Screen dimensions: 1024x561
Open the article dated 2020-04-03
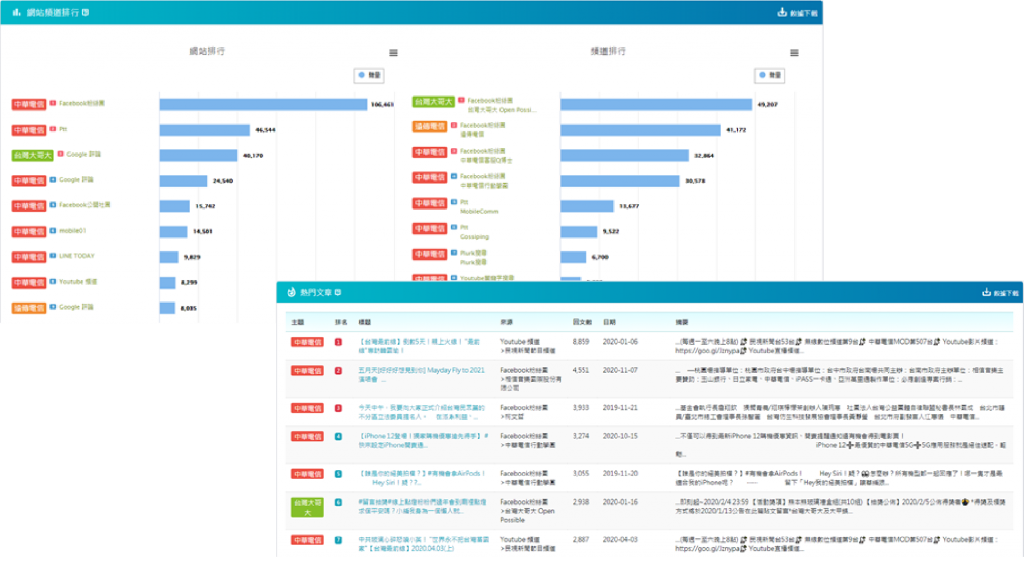423,544
